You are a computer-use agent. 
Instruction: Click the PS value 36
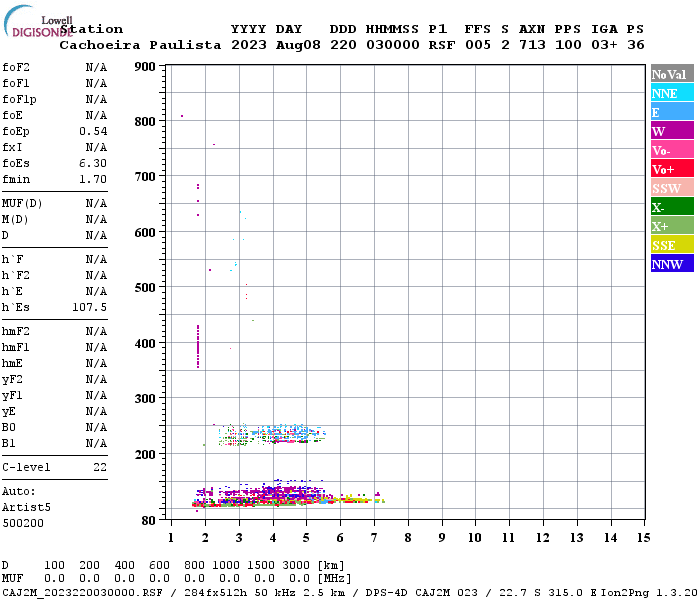point(636,45)
